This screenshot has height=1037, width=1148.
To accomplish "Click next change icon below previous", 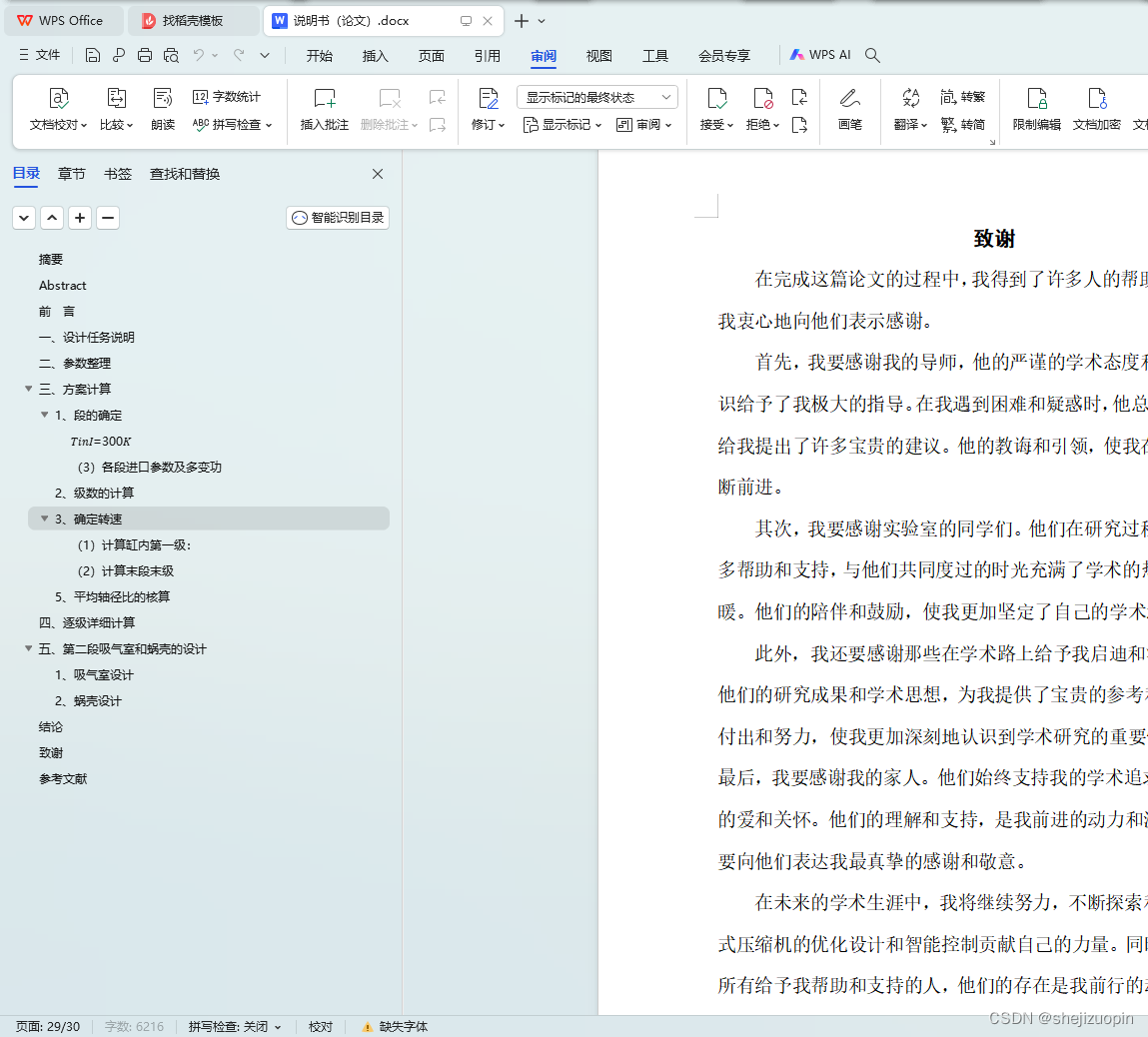I will click(799, 125).
